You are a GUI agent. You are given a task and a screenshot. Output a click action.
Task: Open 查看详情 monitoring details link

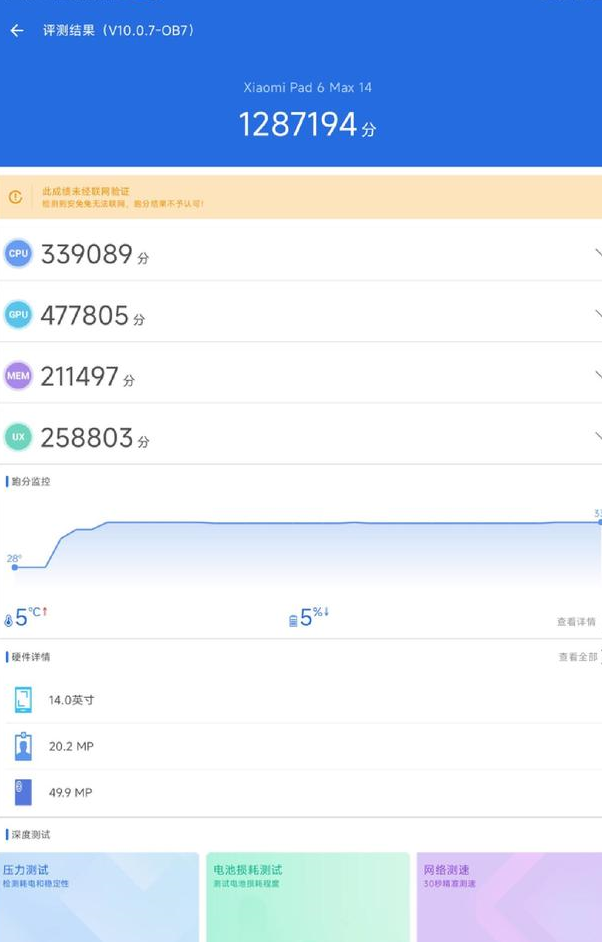click(x=576, y=622)
